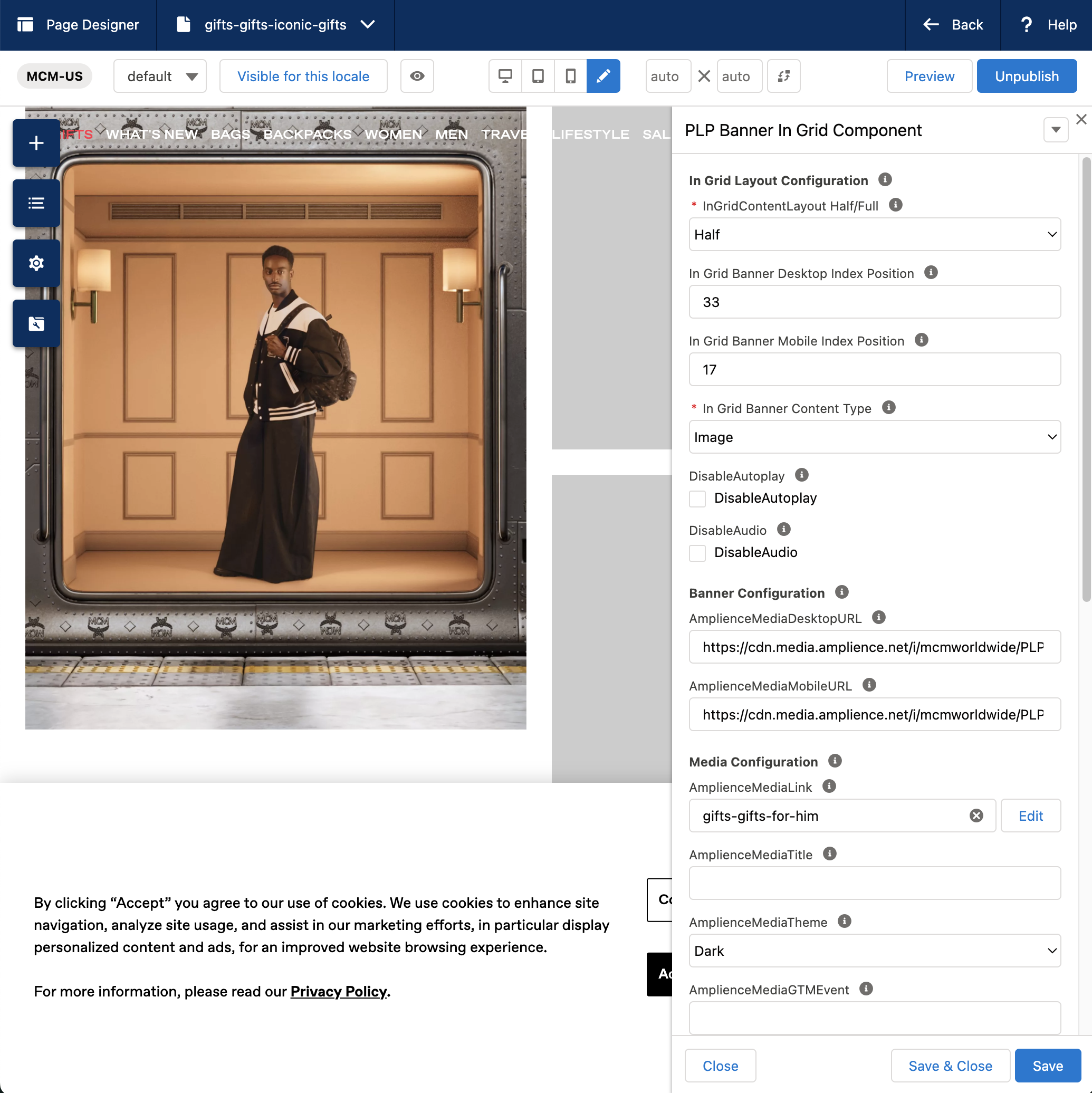Clear the AmplienceMediaLink gifts-gifts-for-him value

(x=976, y=816)
